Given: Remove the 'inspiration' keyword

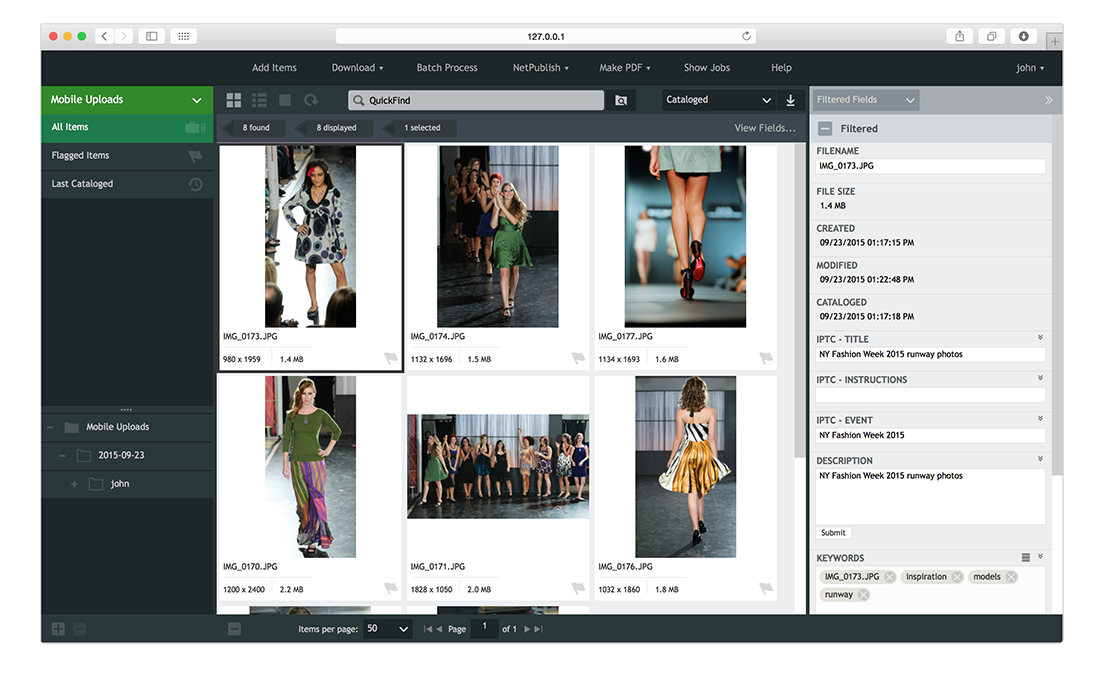Looking at the screenshot, I should (x=957, y=577).
